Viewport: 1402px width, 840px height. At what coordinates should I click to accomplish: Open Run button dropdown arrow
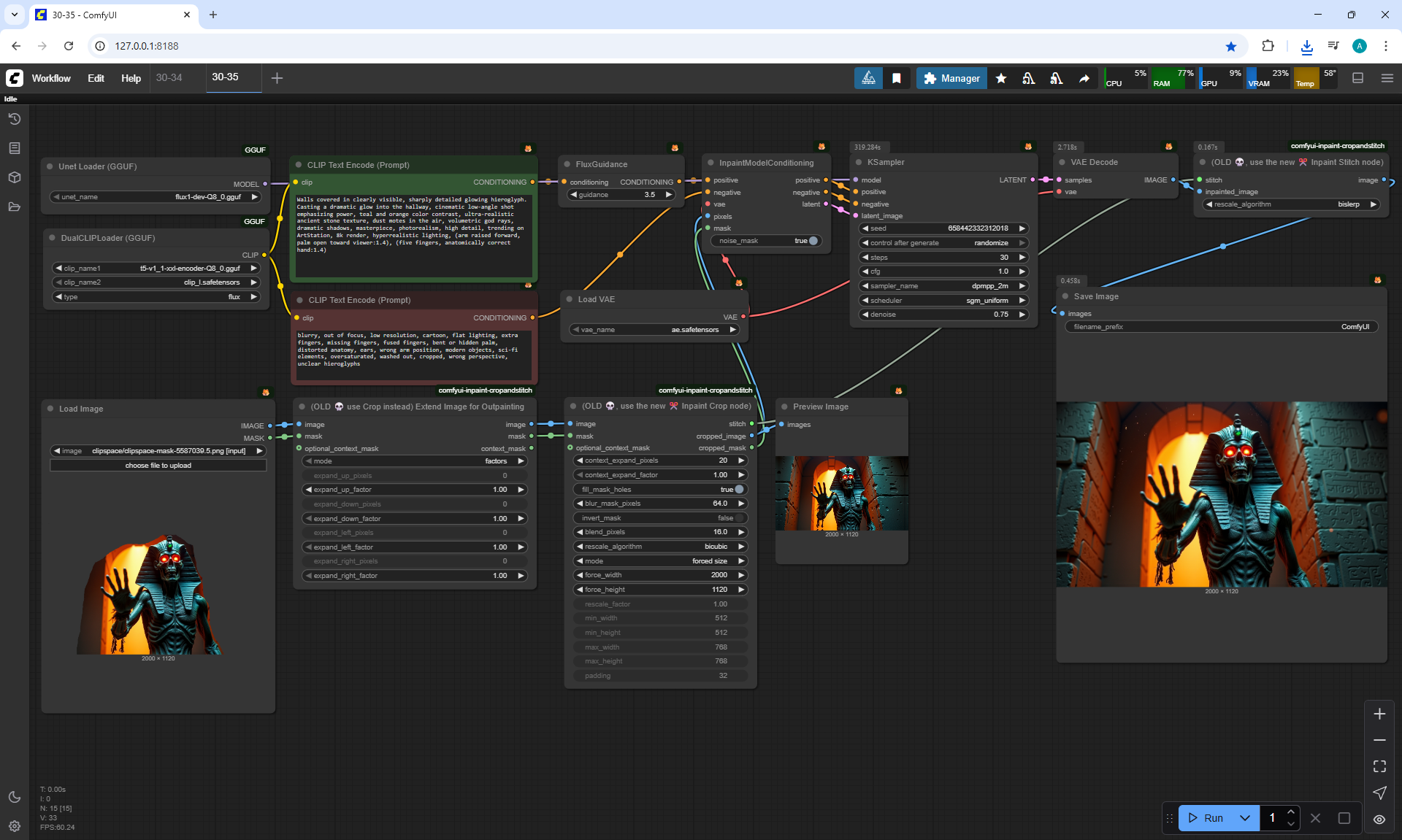[1245, 818]
